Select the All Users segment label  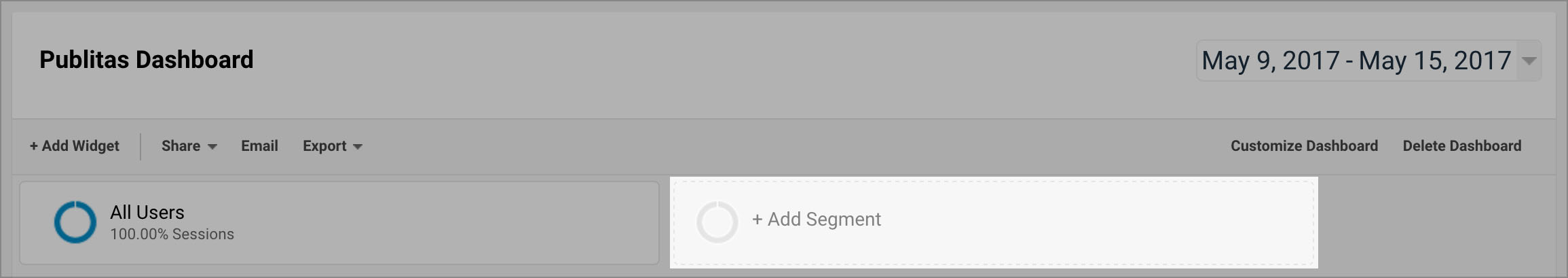coord(147,213)
